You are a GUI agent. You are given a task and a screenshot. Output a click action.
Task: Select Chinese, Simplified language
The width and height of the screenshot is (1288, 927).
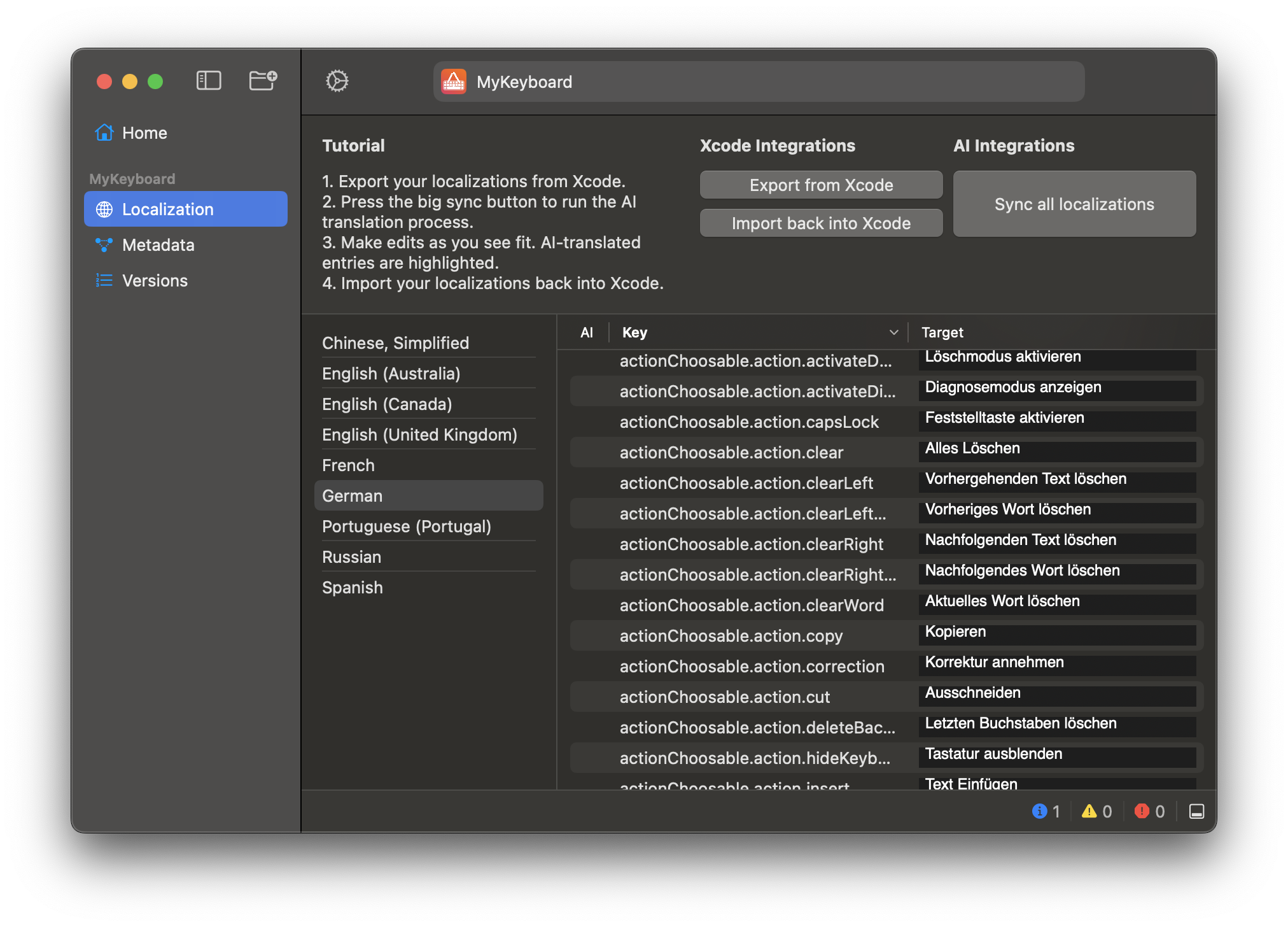click(x=395, y=343)
